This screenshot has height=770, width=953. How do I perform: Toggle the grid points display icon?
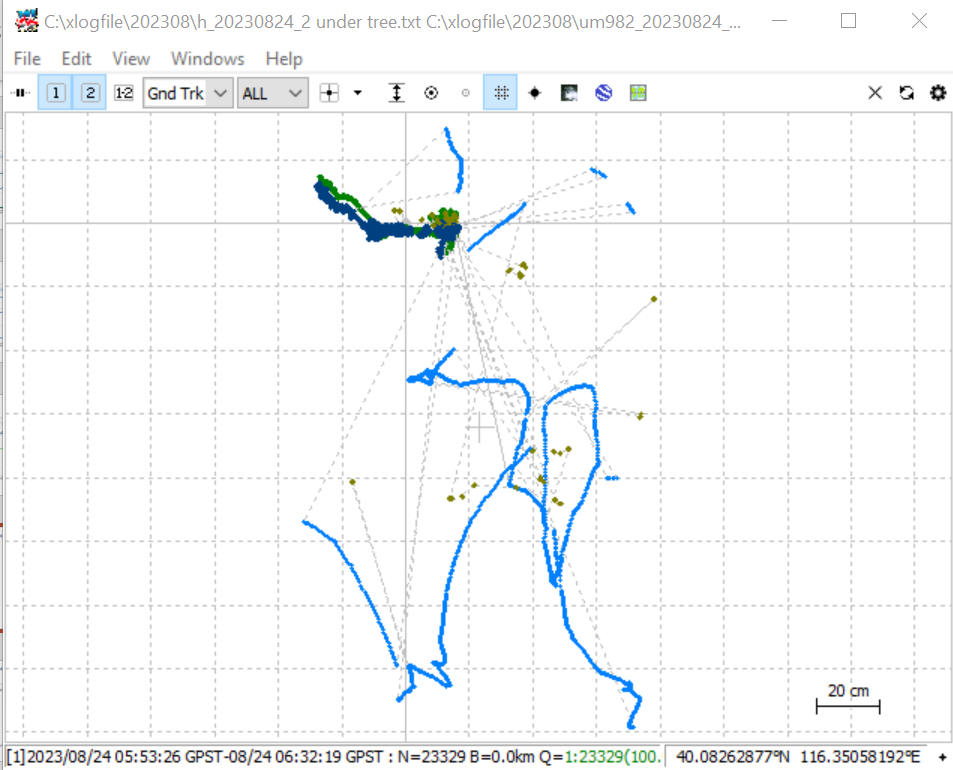pos(500,93)
